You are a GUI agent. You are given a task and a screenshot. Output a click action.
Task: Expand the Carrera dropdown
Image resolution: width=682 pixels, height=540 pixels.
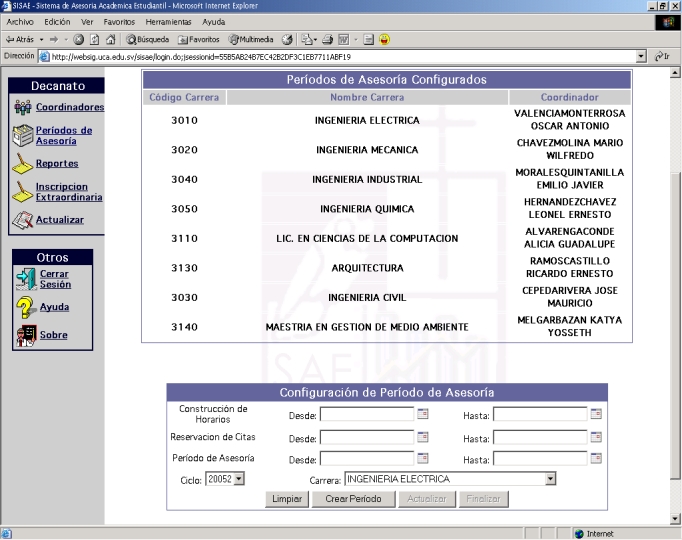[551, 479]
